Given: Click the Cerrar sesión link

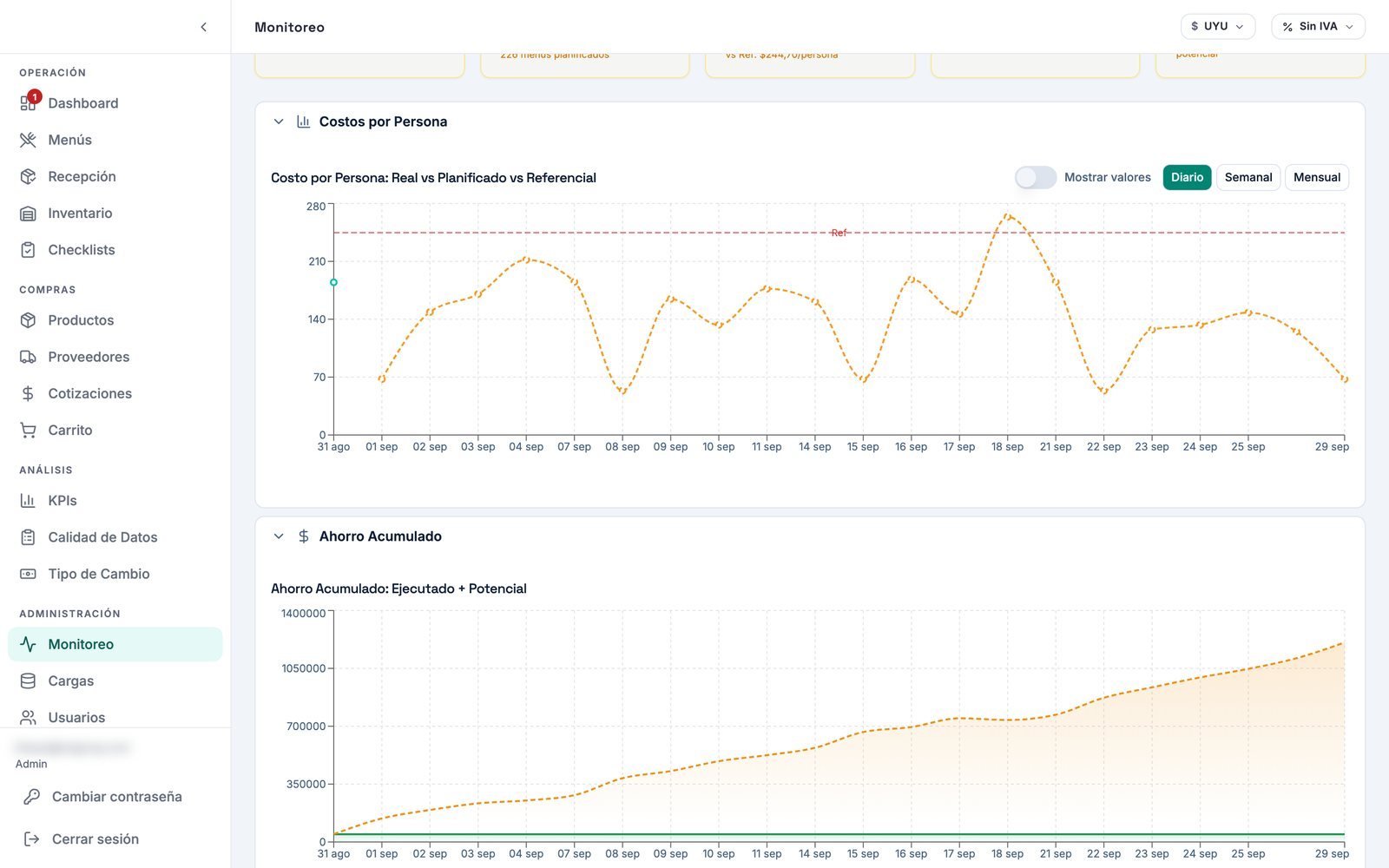Looking at the screenshot, I should tap(95, 839).
